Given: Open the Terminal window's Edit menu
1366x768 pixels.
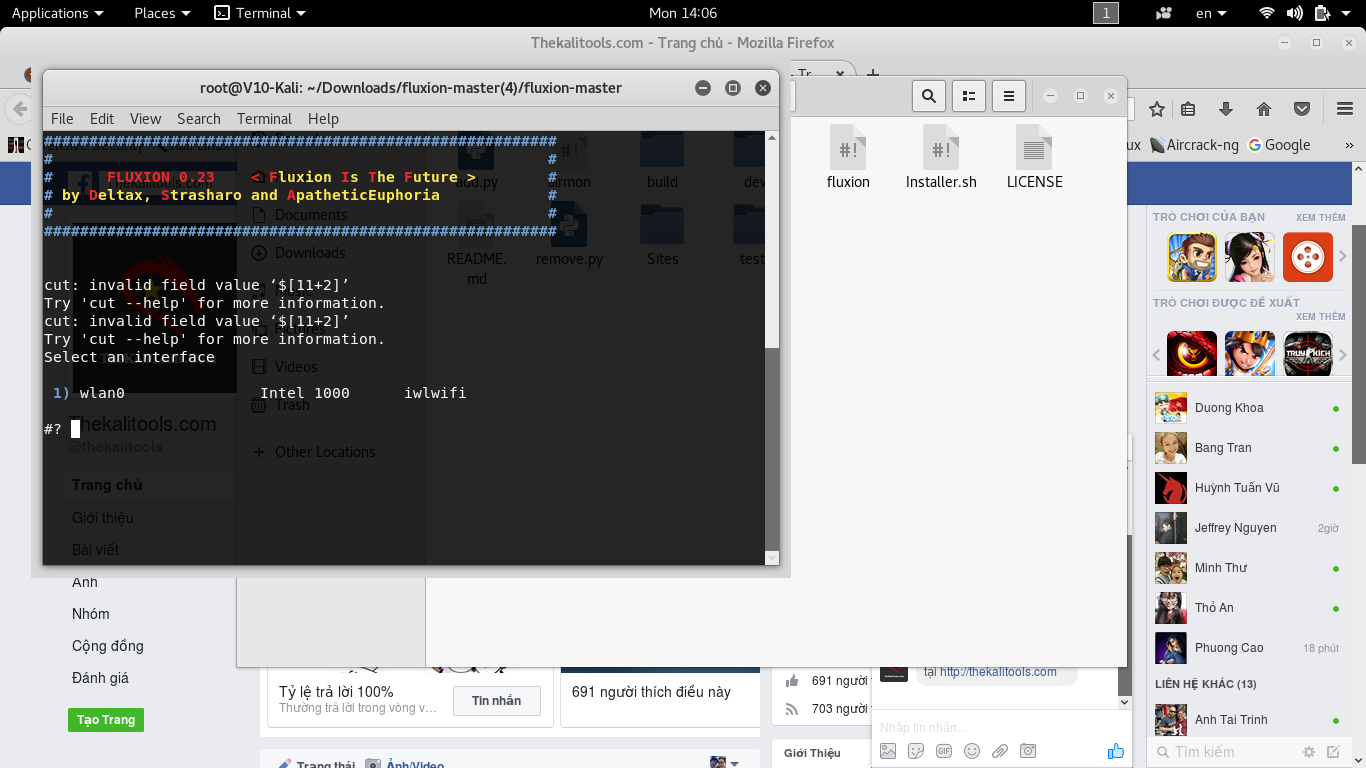Looking at the screenshot, I should (102, 118).
